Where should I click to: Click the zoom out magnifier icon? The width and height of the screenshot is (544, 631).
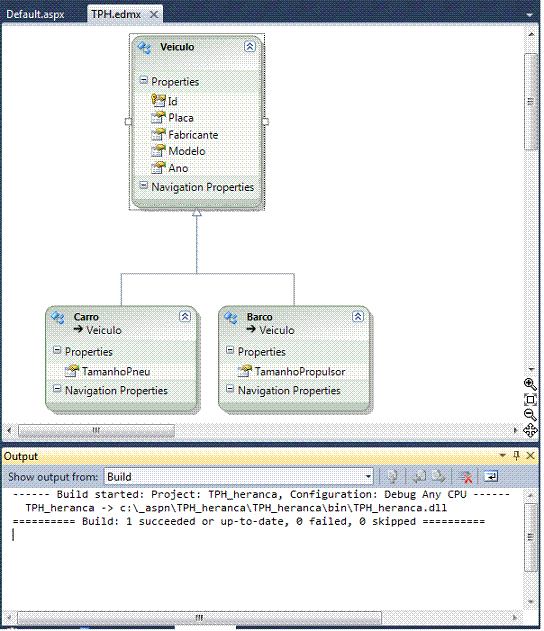click(x=530, y=414)
